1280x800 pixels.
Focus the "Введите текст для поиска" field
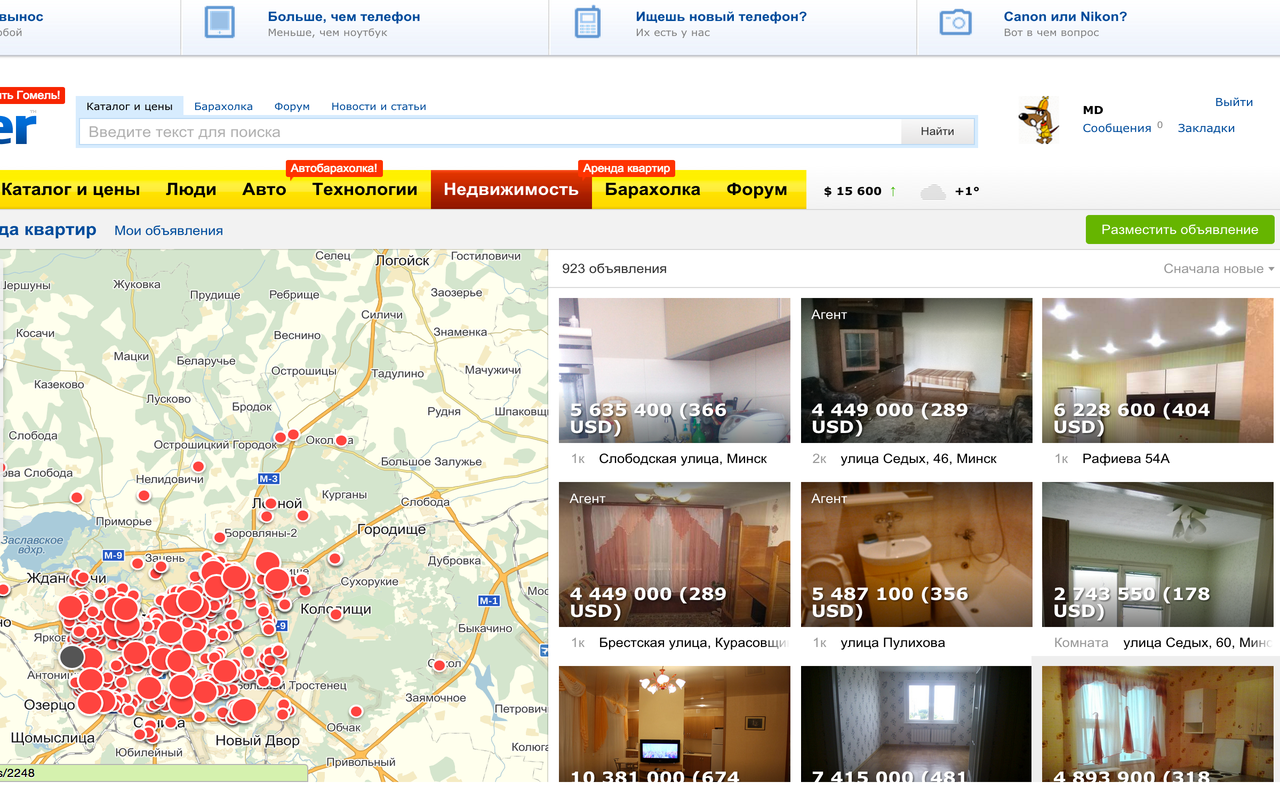[x=490, y=131]
